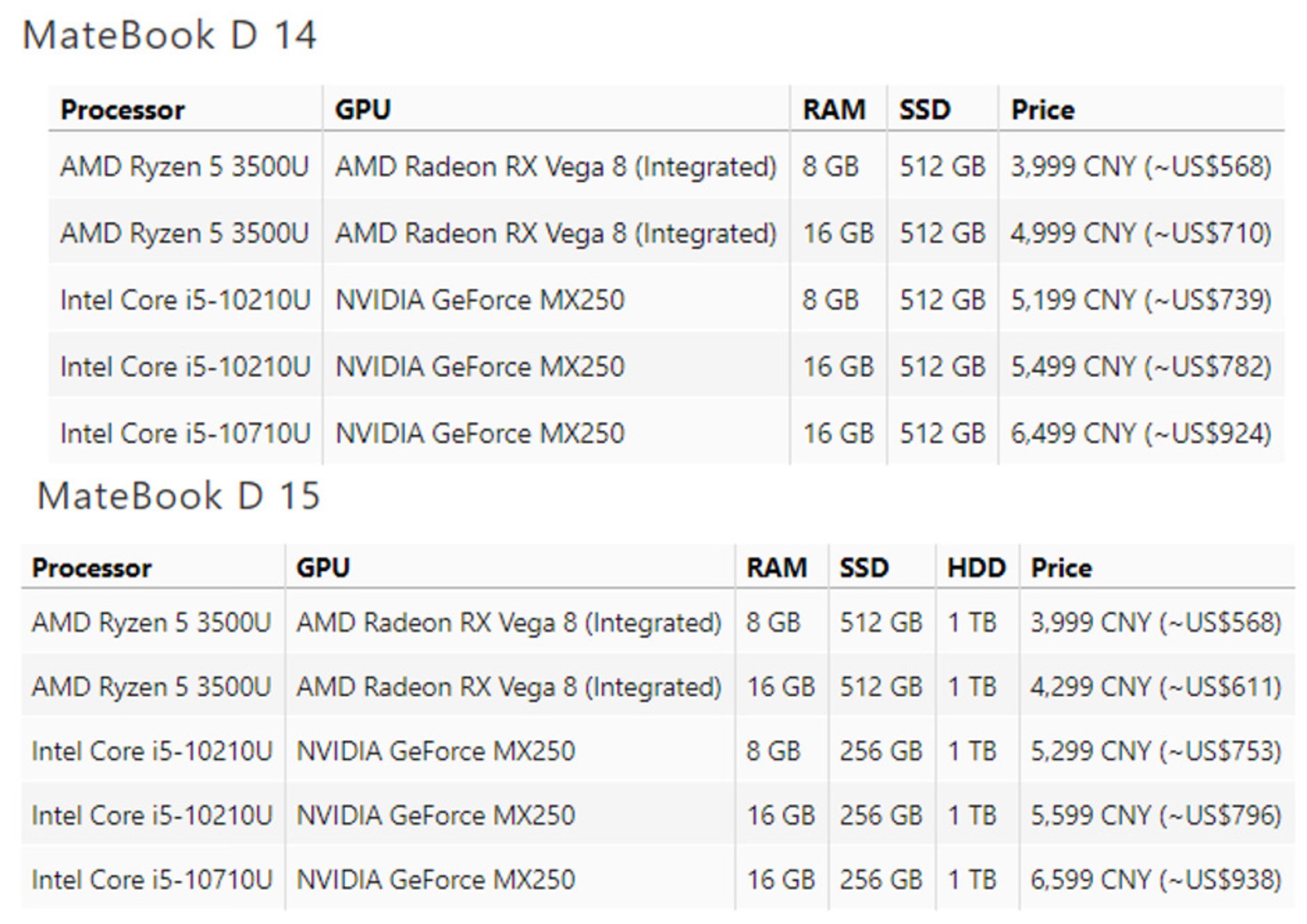The height and width of the screenshot is (924, 1307).
Task: Click Intel Core i5-10710U in MateBook D 14 table
Action: tap(185, 433)
